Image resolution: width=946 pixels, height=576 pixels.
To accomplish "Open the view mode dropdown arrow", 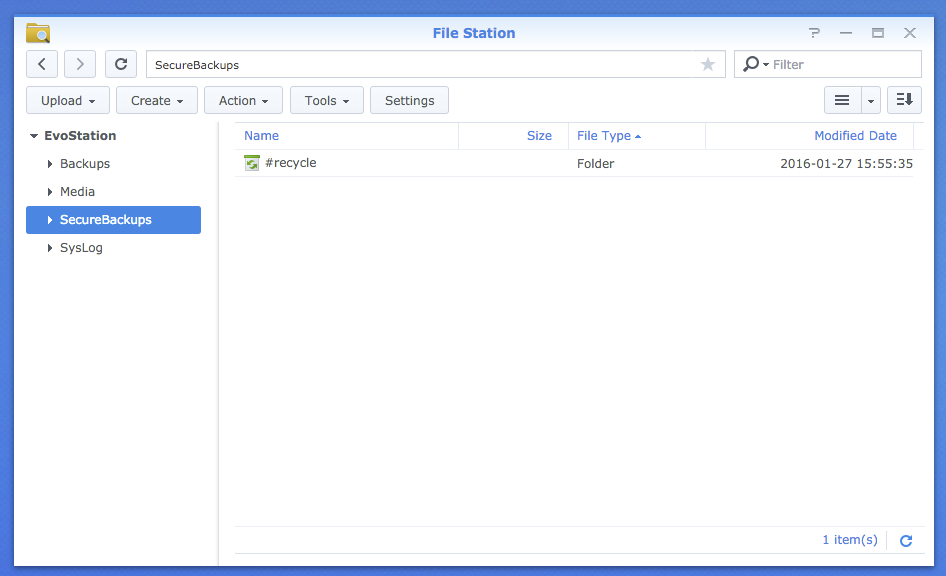I will coord(871,100).
